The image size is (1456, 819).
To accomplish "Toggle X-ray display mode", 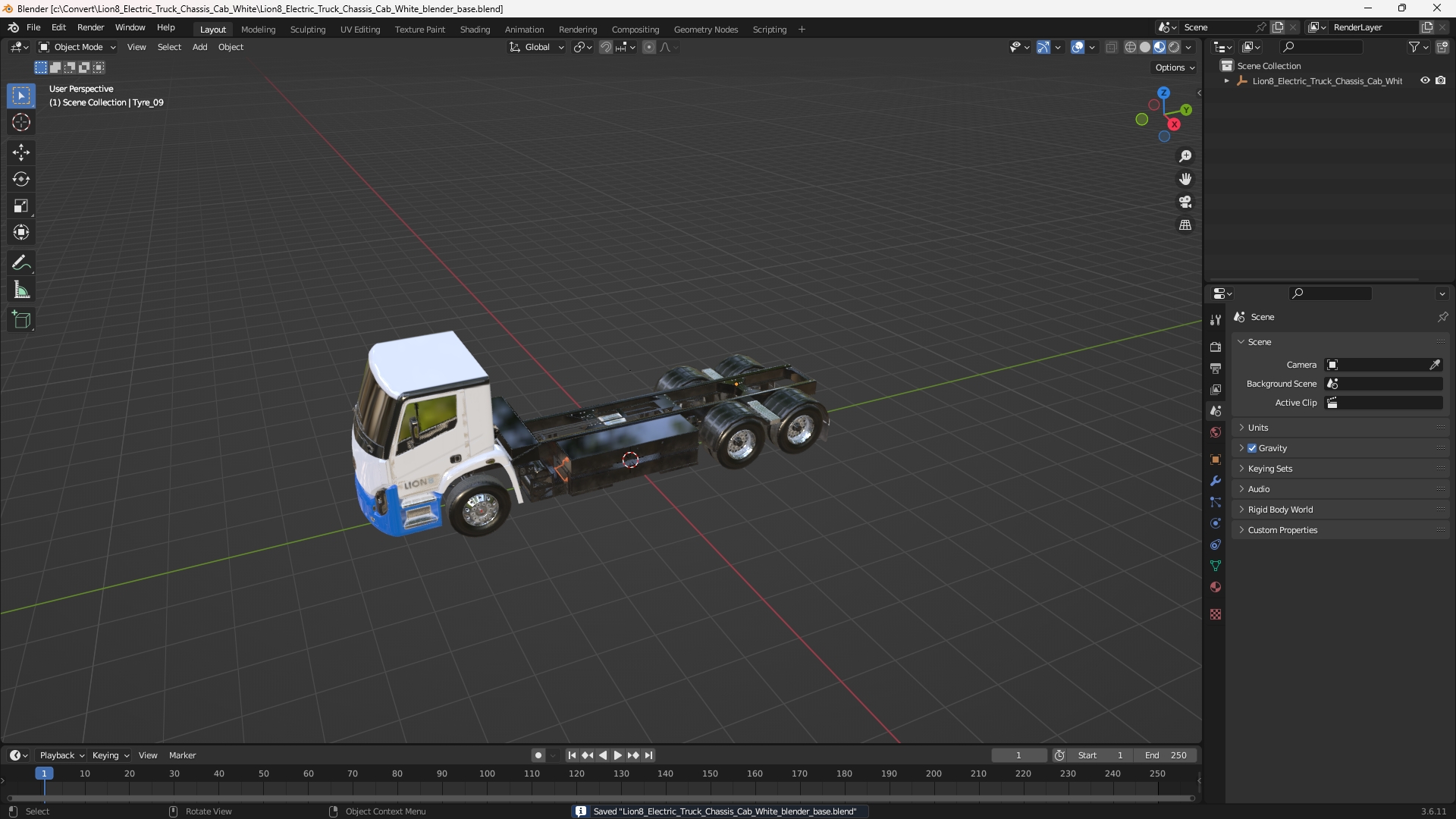I will pyautogui.click(x=1111, y=47).
